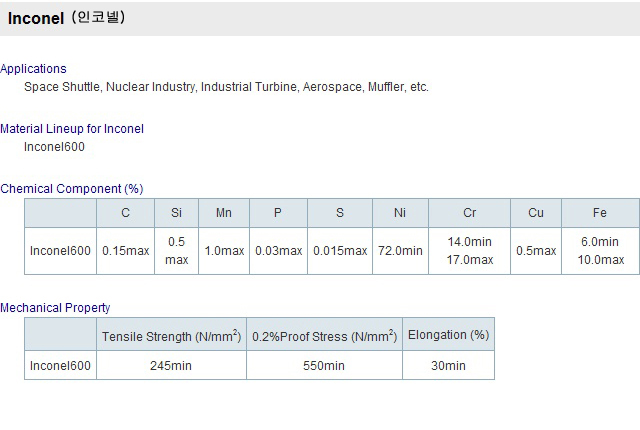Select the 245min tensile strength value

tap(171, 366)
